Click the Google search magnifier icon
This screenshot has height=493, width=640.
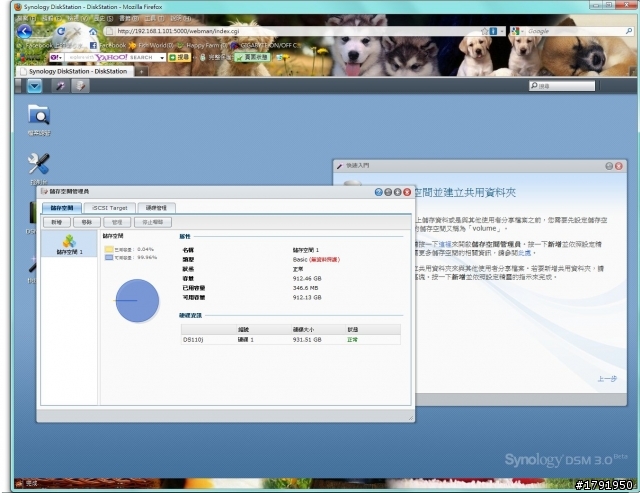pyautogui.click(x=629, y=31)
